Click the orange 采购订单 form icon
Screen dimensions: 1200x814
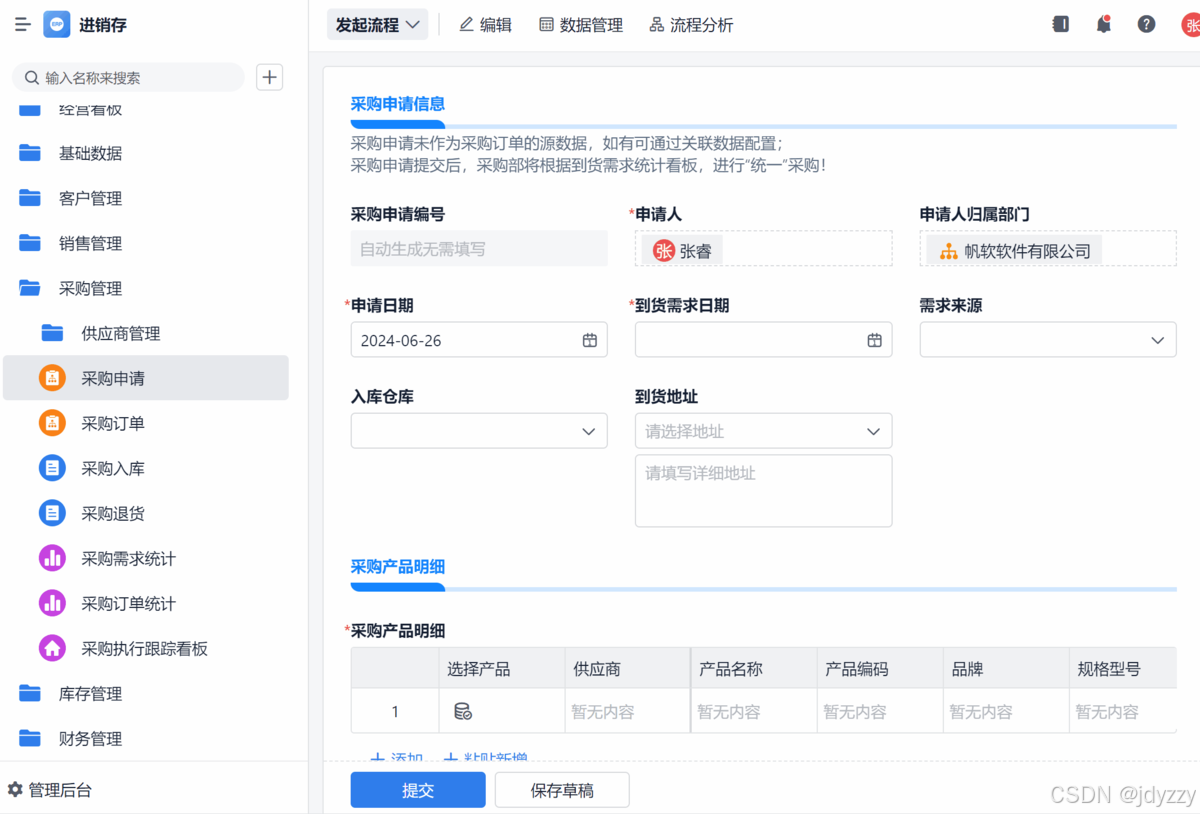[52, 423]
